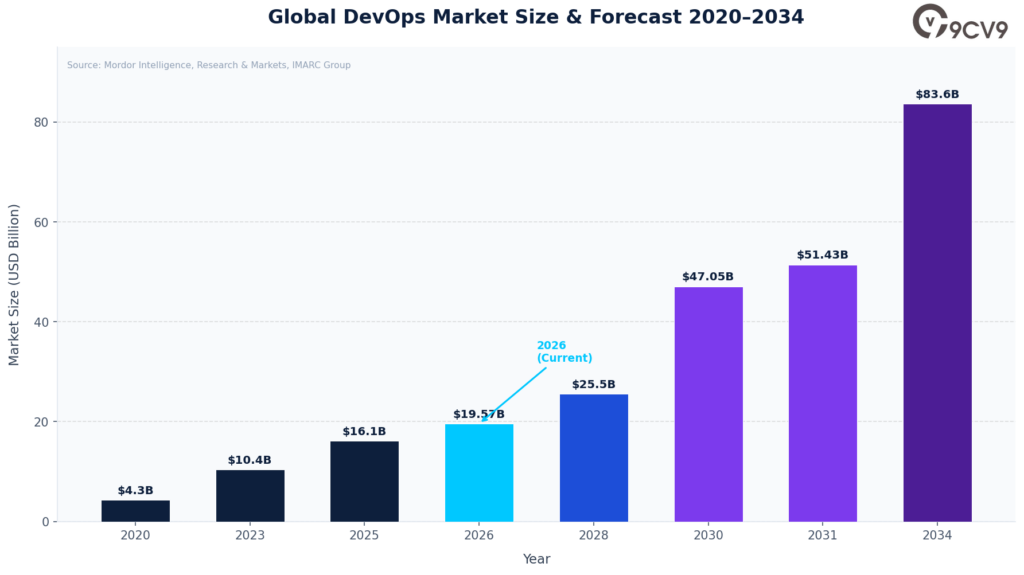Viewport: 1024px width, 575px height.
Task: Click the x-axis tick label '2020'
Action: pyautogui.click(x=135, y=535)
